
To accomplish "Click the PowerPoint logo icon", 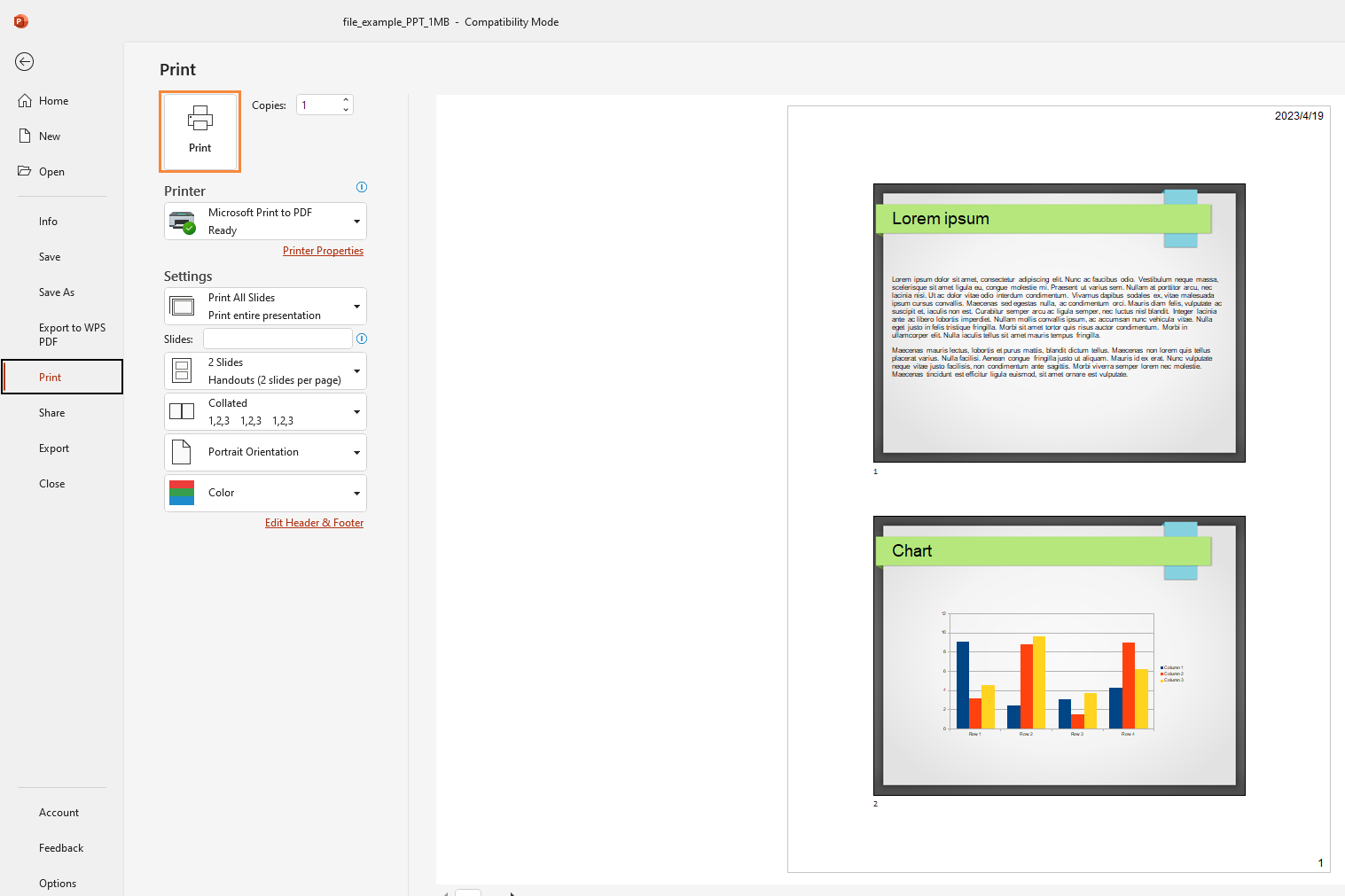I will point(20,20).
